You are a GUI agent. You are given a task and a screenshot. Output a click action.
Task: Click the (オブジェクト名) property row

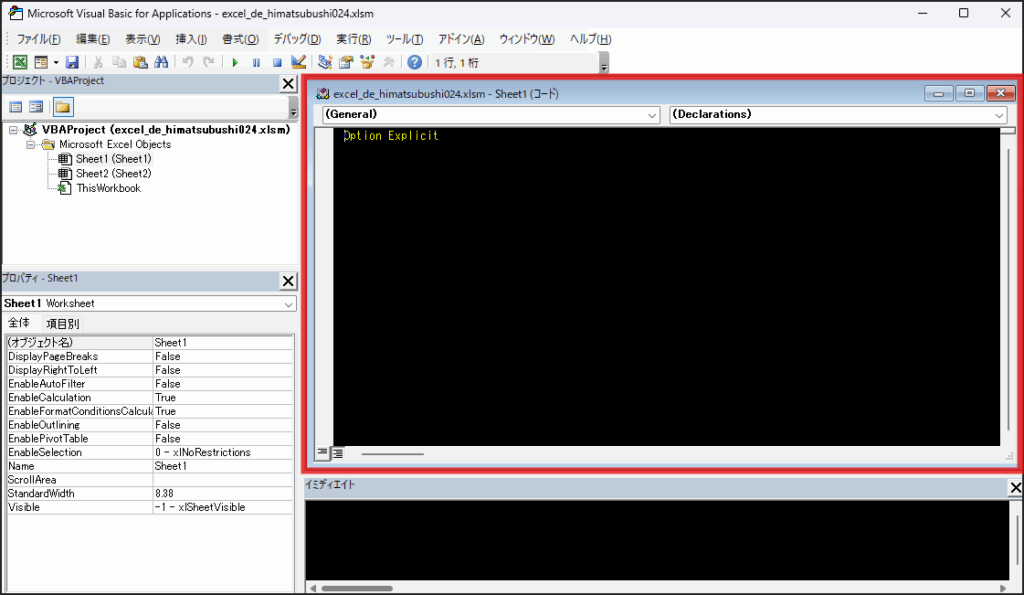[150, 342]
